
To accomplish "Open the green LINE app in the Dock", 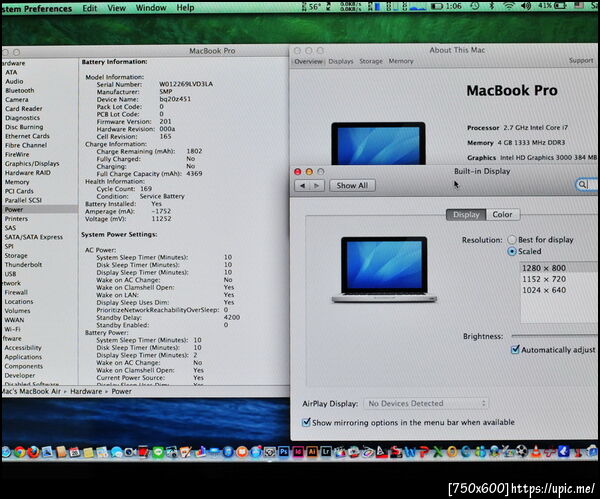I will point(158,452).
